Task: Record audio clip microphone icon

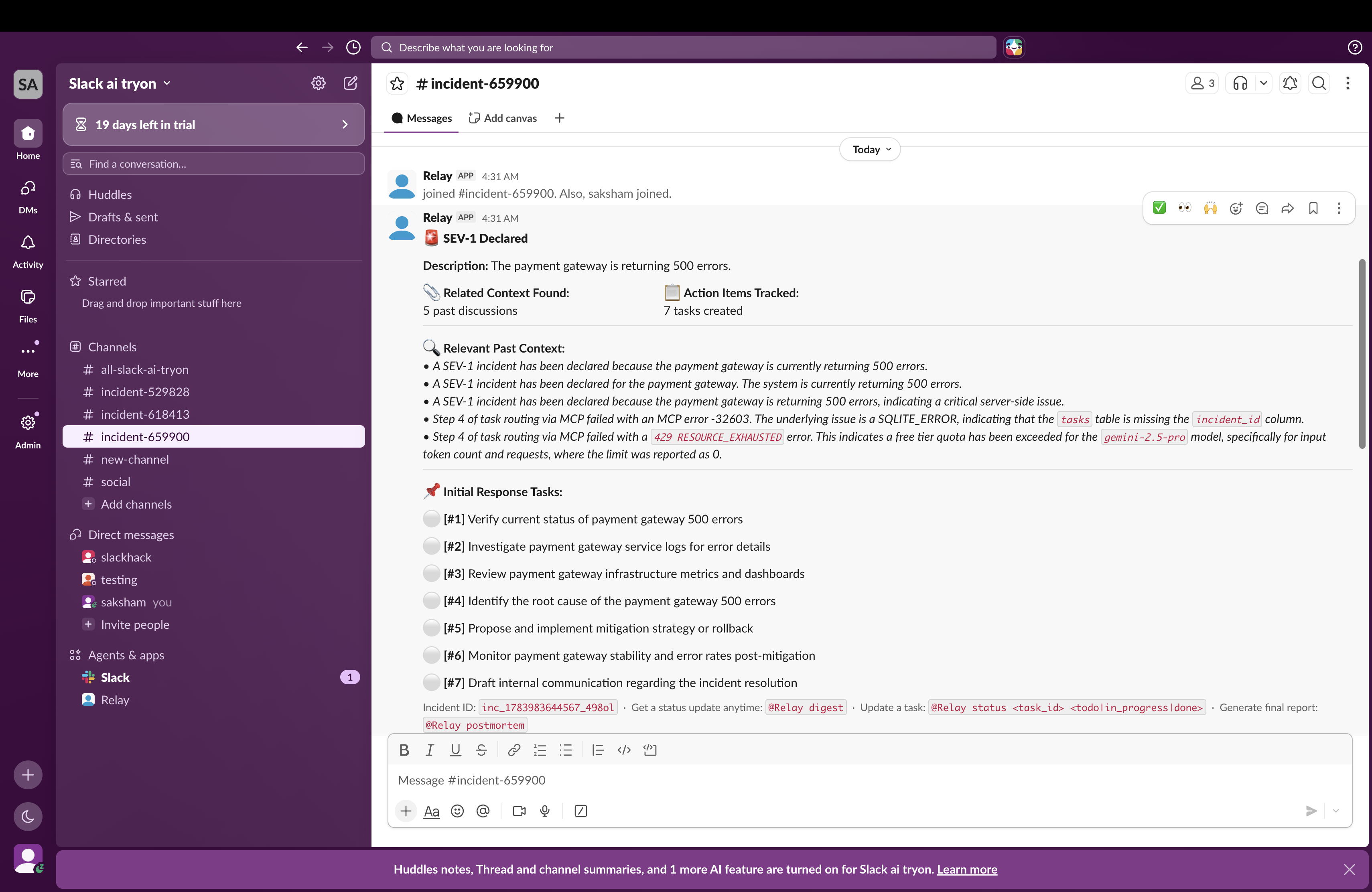Action: 545,811
